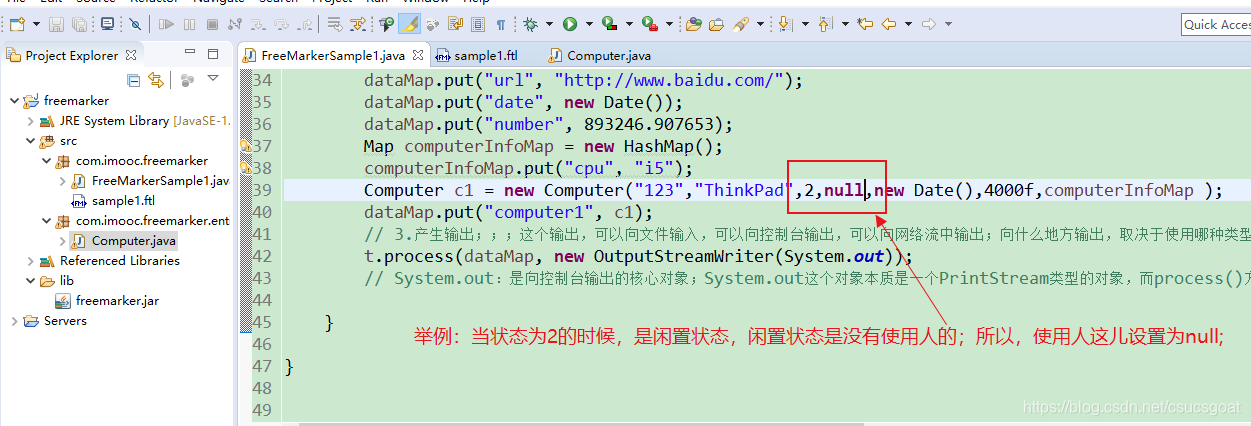Click the warning marker on line 37

click(x=245, y=146)
